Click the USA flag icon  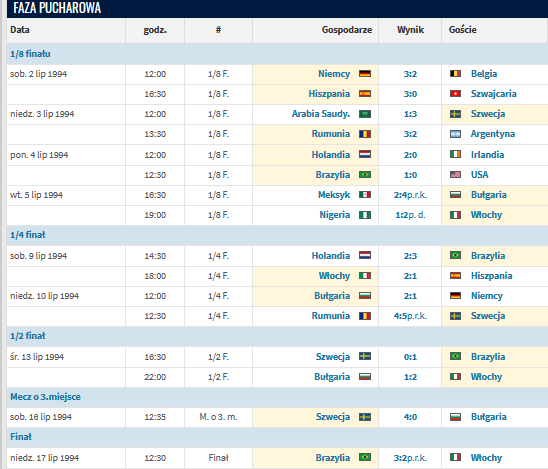point(455,175)
